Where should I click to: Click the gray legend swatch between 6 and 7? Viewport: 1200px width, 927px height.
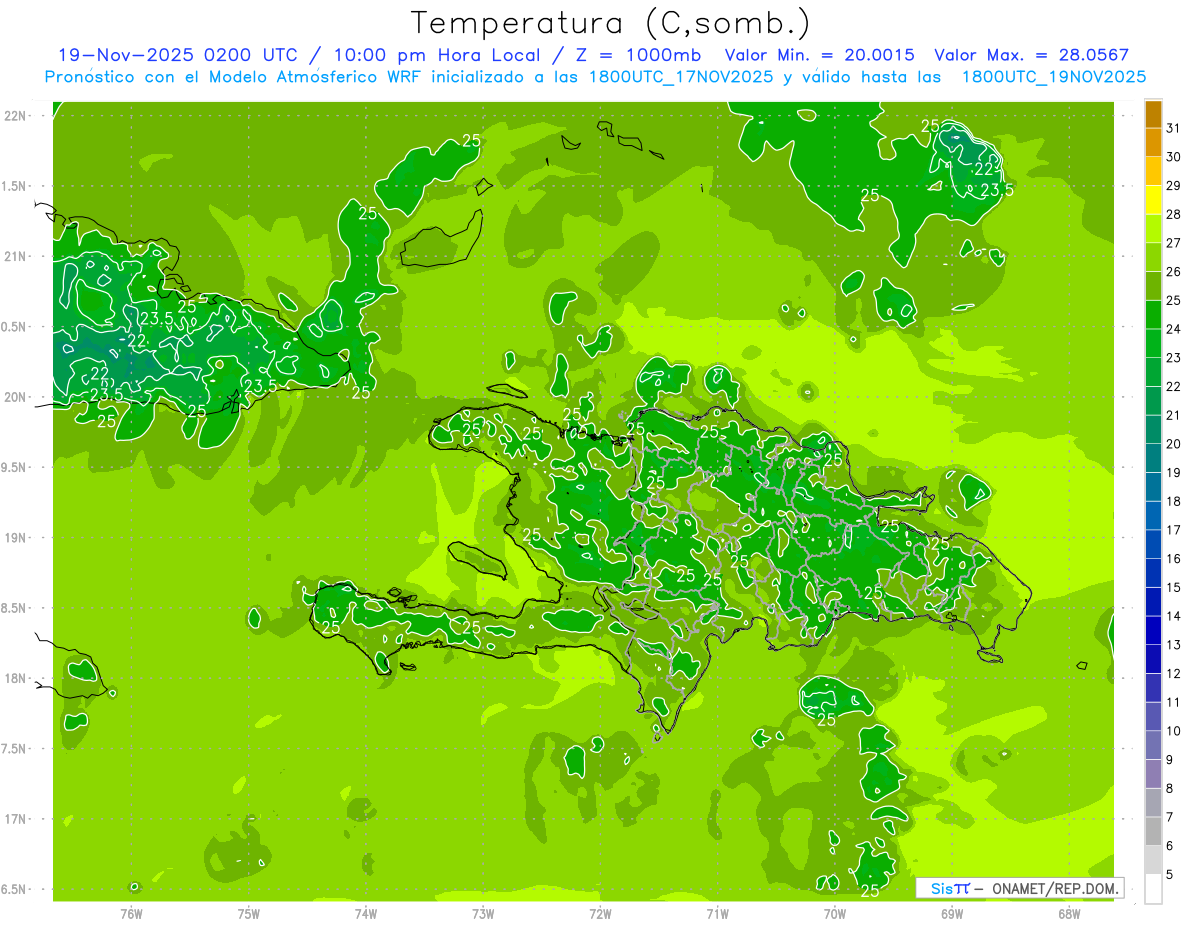tap(1153, 832)
